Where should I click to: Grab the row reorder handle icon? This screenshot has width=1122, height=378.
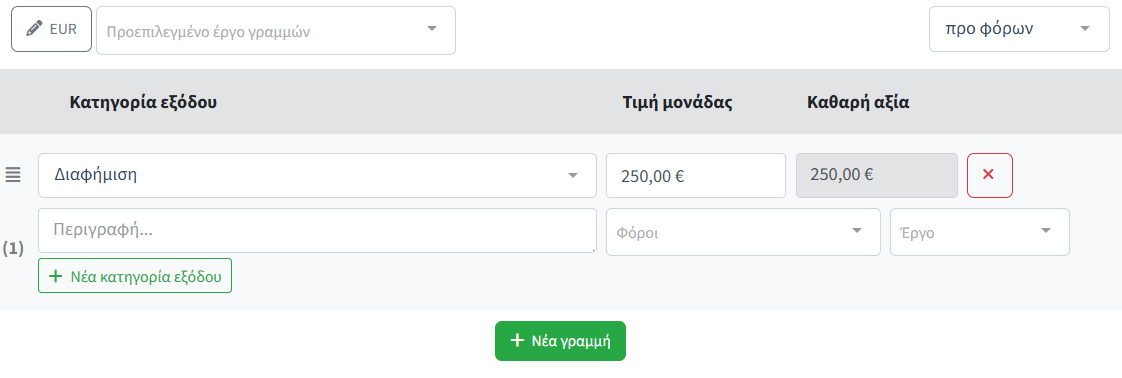[x=14, y=174]
